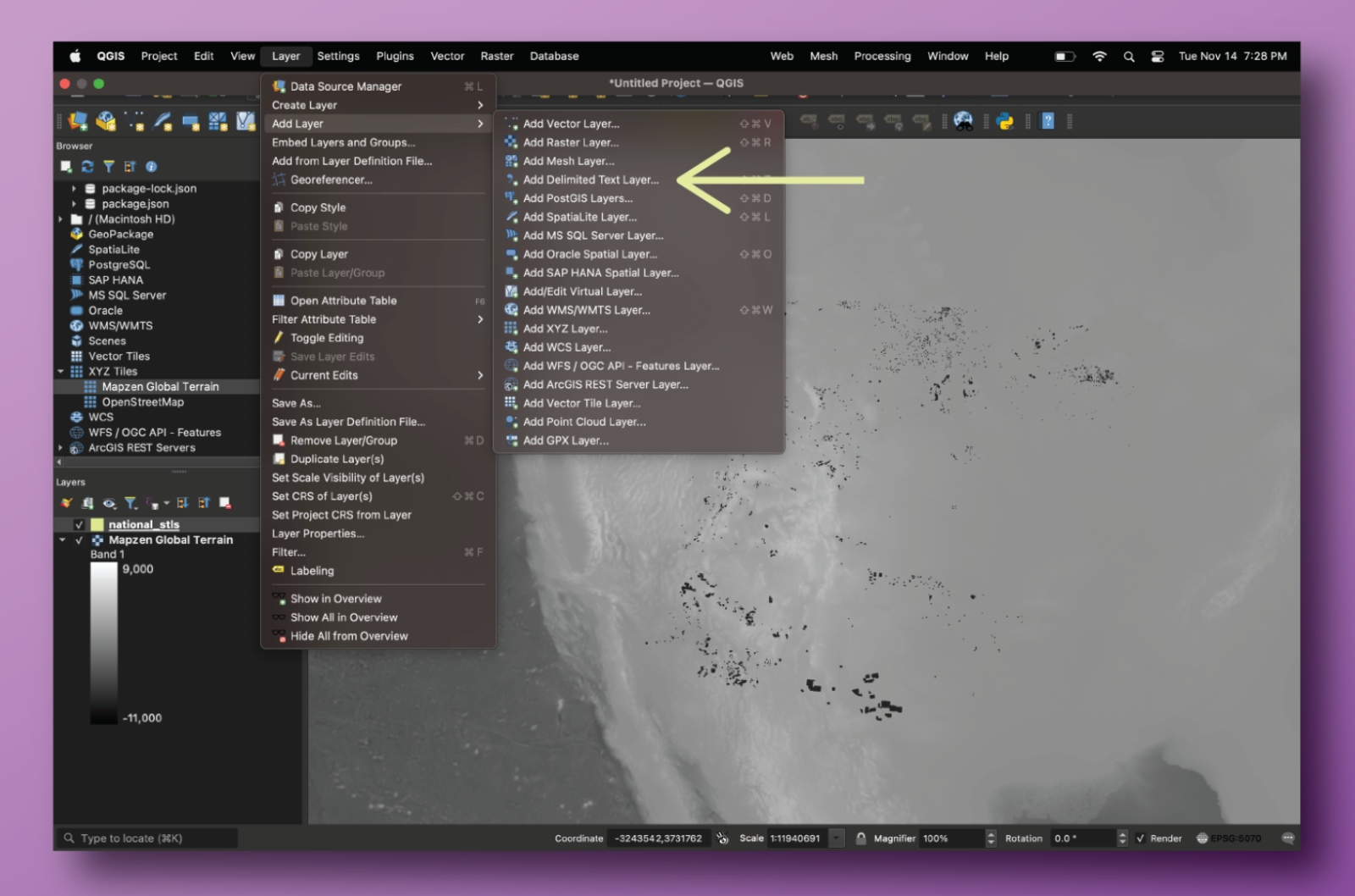Expand ArcGIS REST Servers browser item
The width and height of the screenshot is (1355, 896).
point(60,448)
